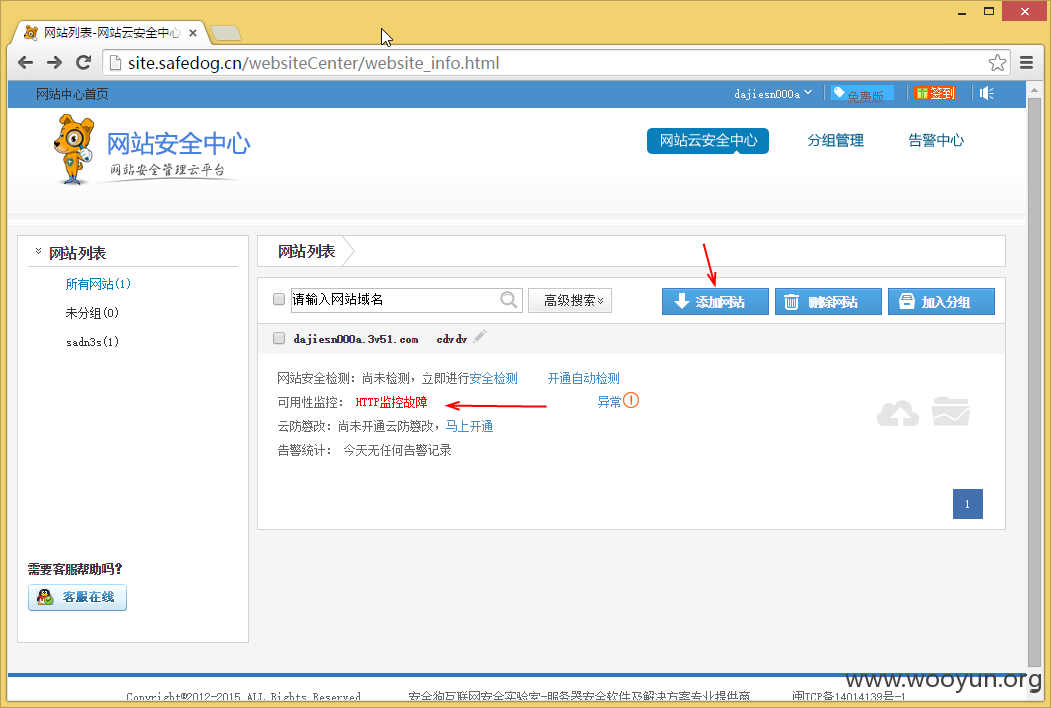Bookmark this page with the star icon
This screenshot has height=708, width=1051.
(997, 63)
